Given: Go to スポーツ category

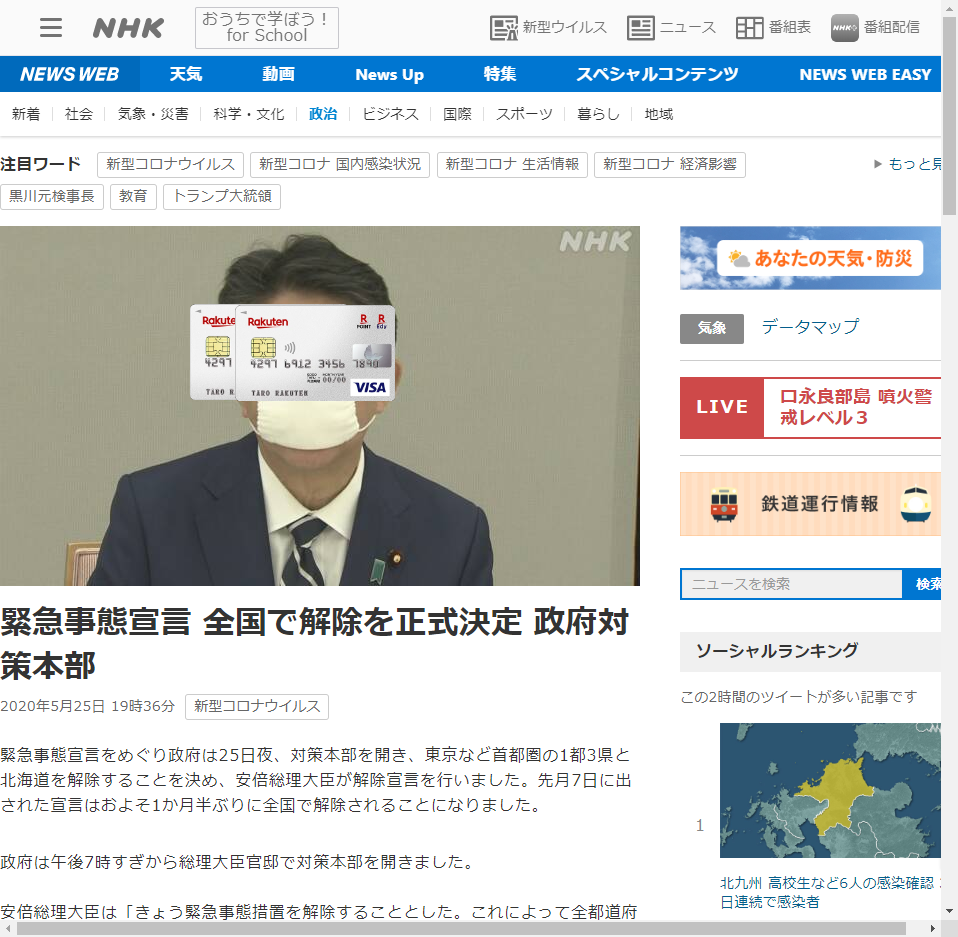Looking at the screenshot, I should (524, 114).
